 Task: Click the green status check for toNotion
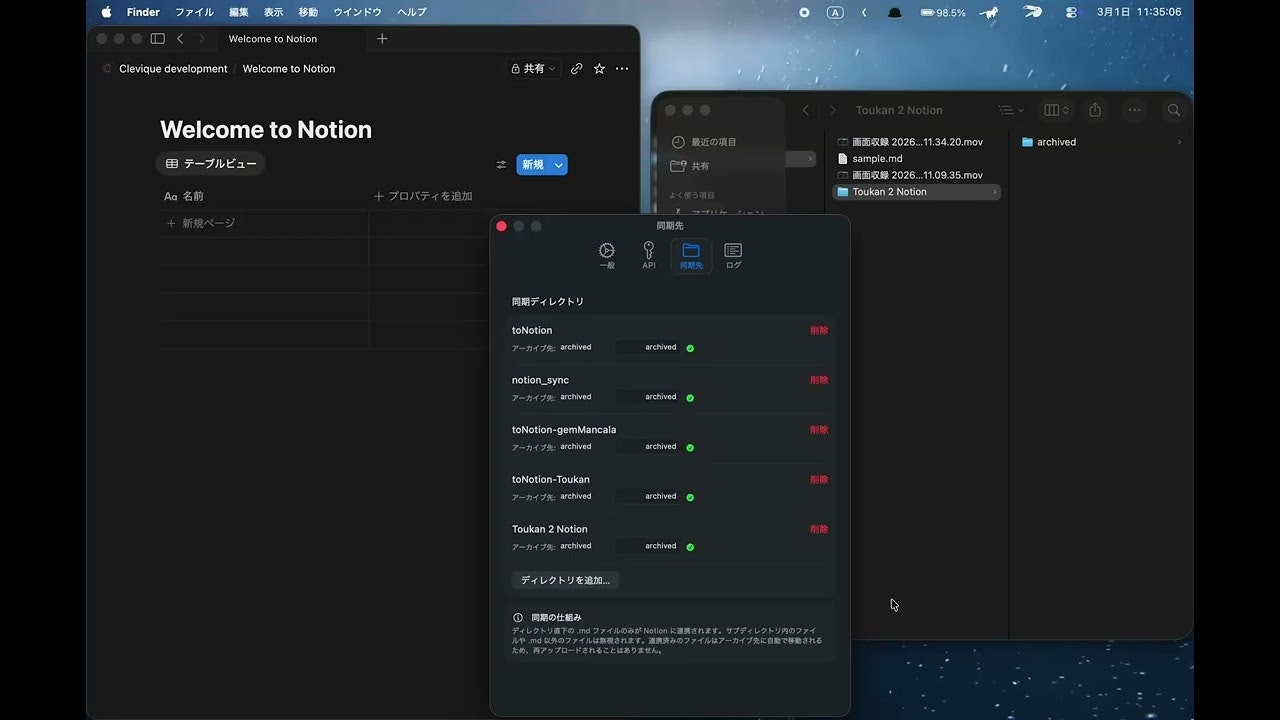[690, 348]
